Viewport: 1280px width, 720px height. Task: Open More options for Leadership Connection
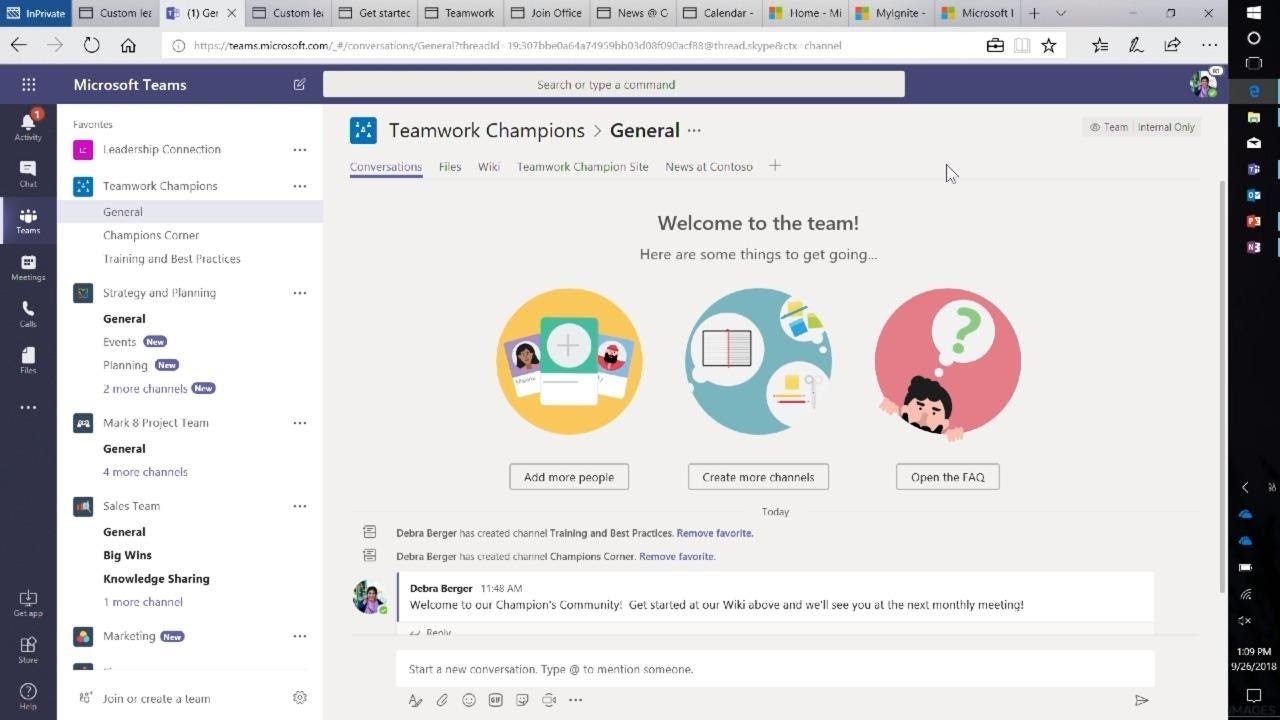[299, 150]
